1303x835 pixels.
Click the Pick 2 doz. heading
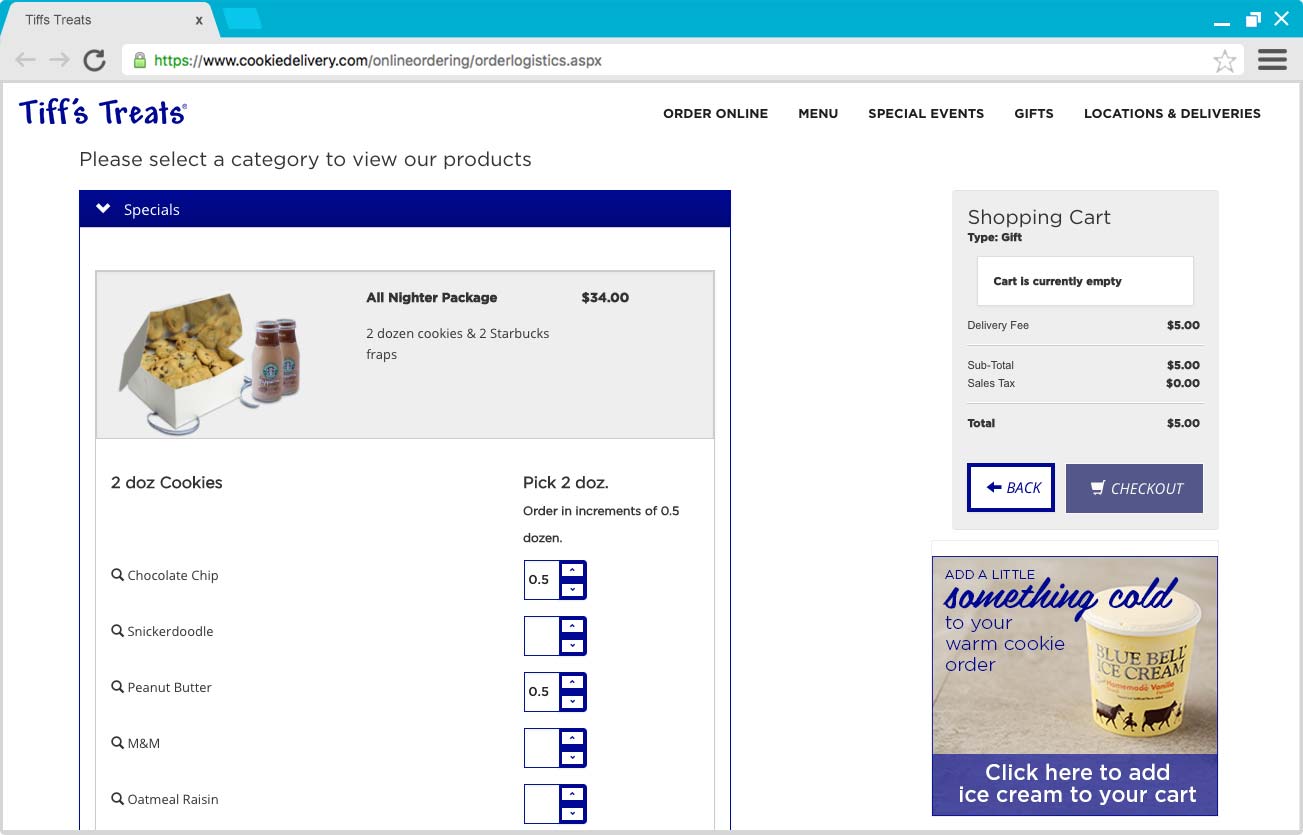click(566, 482)
